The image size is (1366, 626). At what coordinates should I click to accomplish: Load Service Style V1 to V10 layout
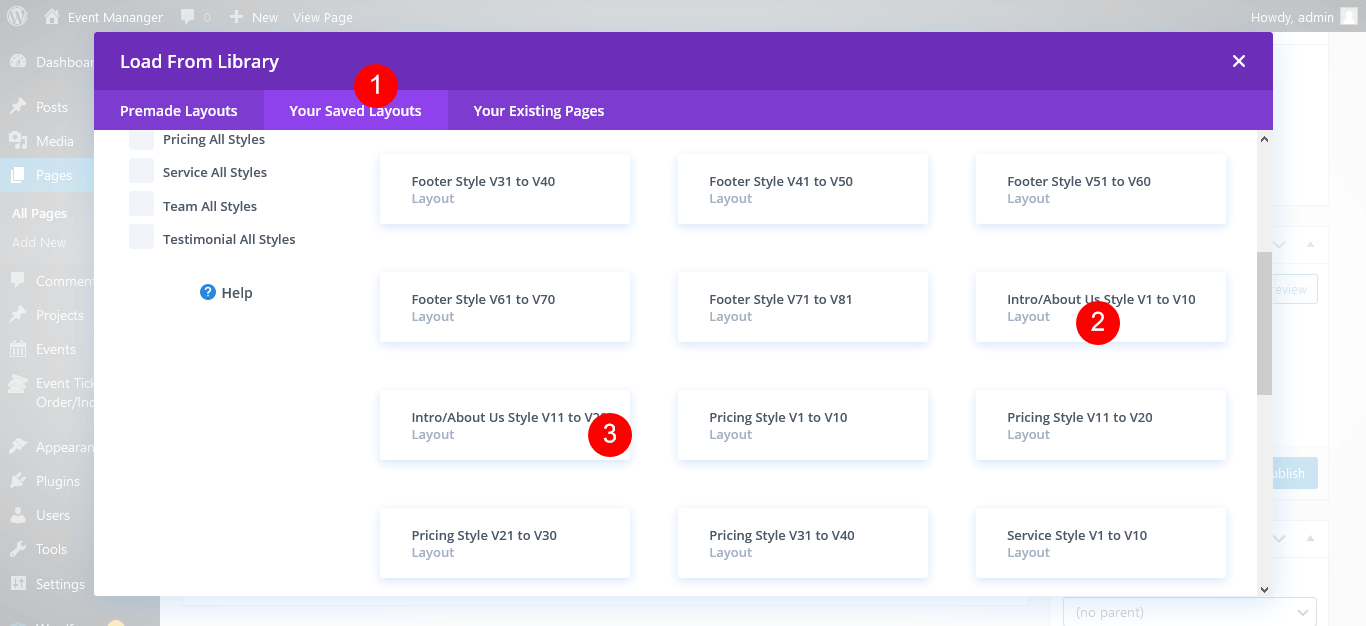[1101, 543]
